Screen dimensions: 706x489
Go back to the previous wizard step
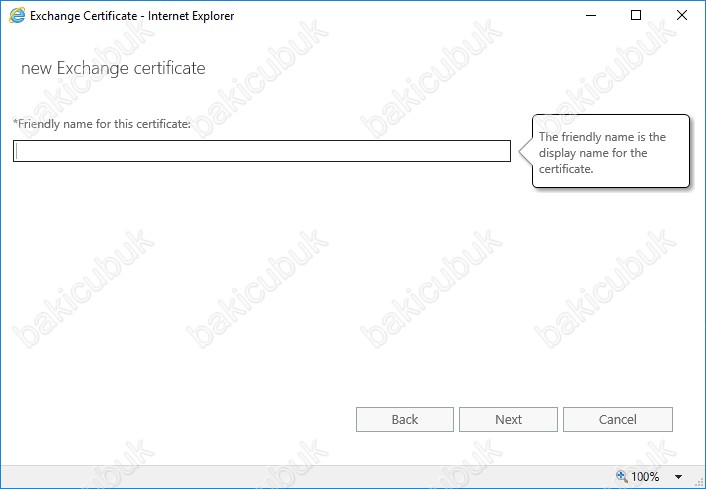click(x=405, y=420)
